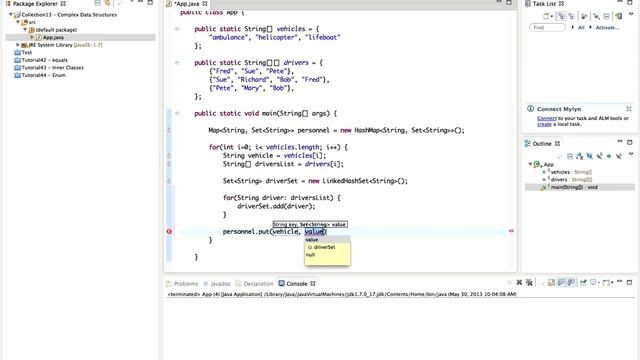This screenshot has height=360, width=640.
Task: Select Tutorial43 - Inner Classes project
Action: point(49,68)
